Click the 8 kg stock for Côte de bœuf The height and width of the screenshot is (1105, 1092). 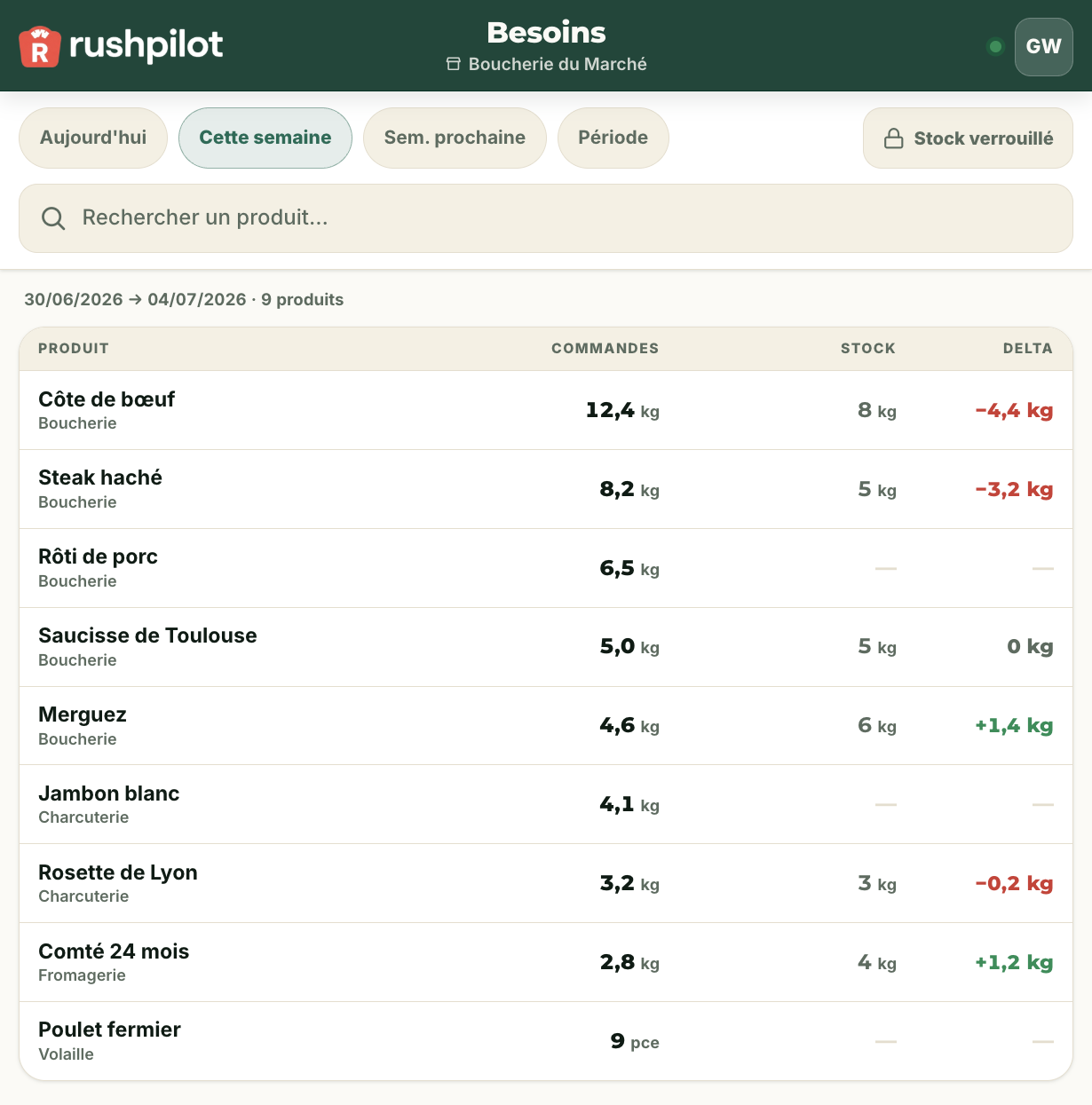[x=877, y=411]
